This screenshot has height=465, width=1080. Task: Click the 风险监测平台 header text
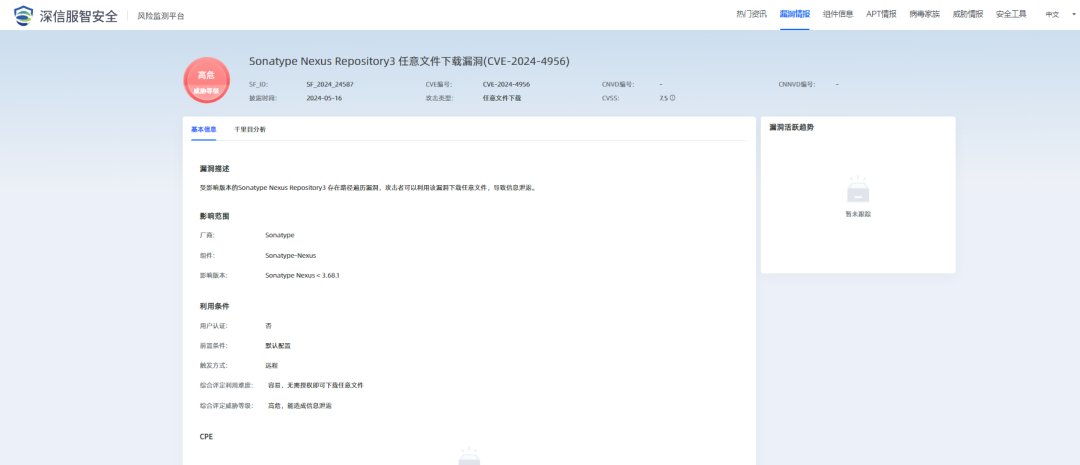click(x=160, y=15)
